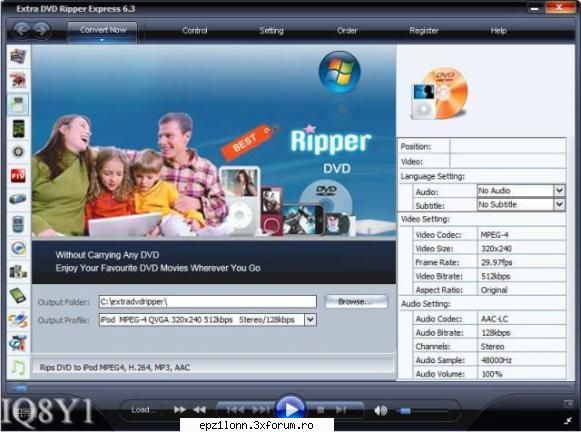
Task: Click the diagonal arrow resize icon at bottom right
Action: (568, 420)
